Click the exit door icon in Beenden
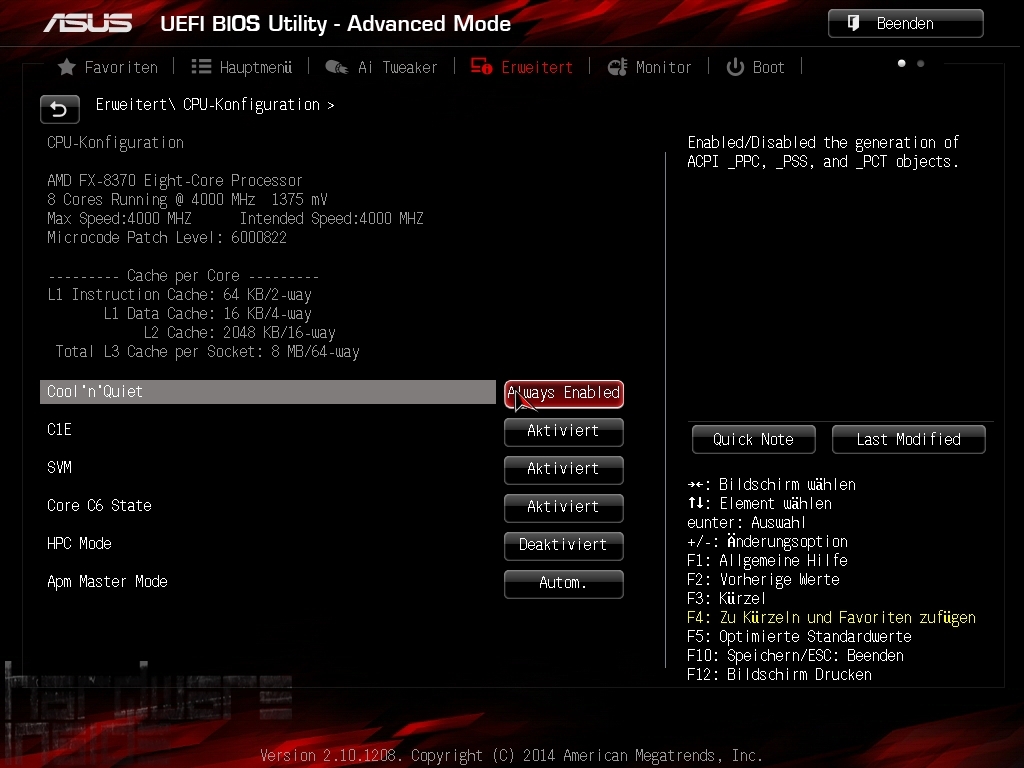This screenshot has height=768, width=1024. click(x=853, y=24)
